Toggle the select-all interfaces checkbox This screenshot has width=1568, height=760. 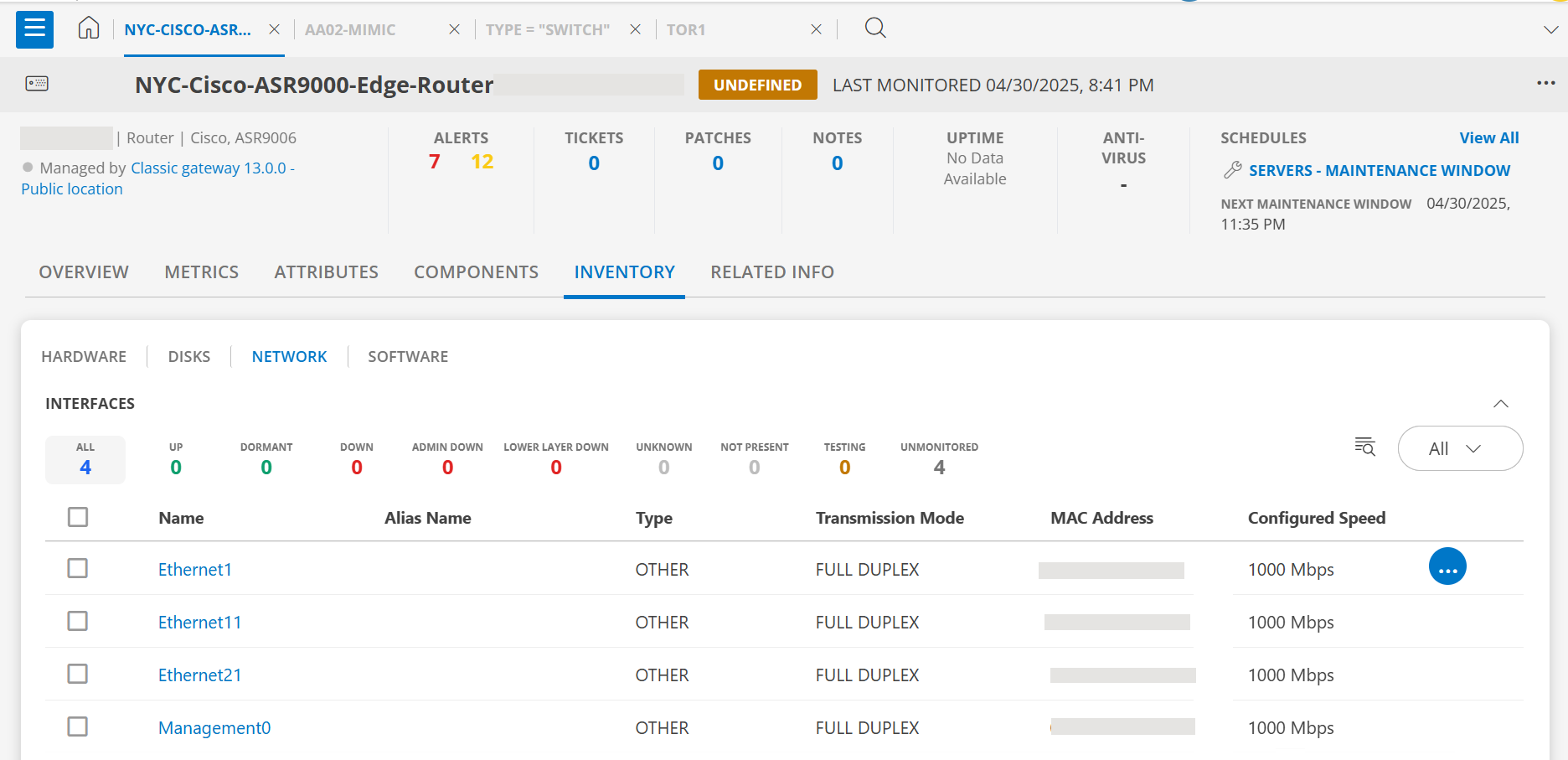point(78,517)
